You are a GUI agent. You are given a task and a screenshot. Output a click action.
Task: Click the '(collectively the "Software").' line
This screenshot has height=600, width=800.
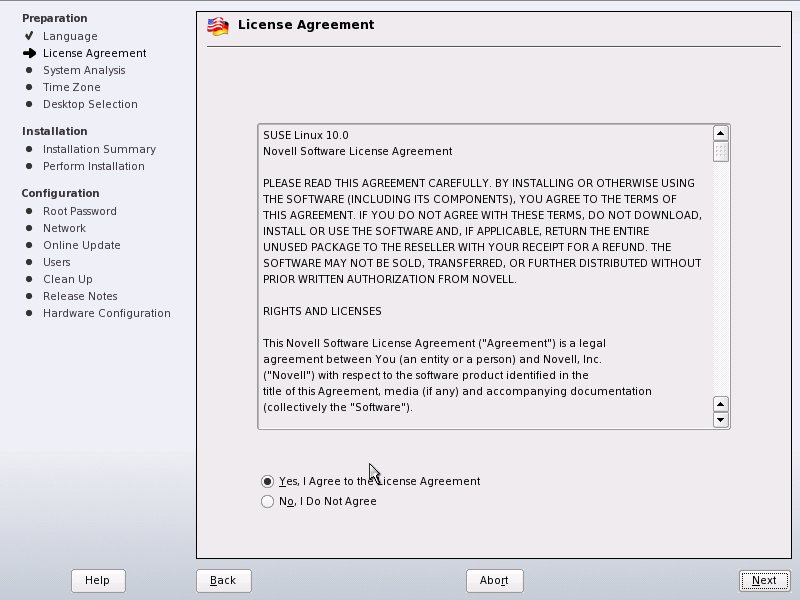coord(338,407)
